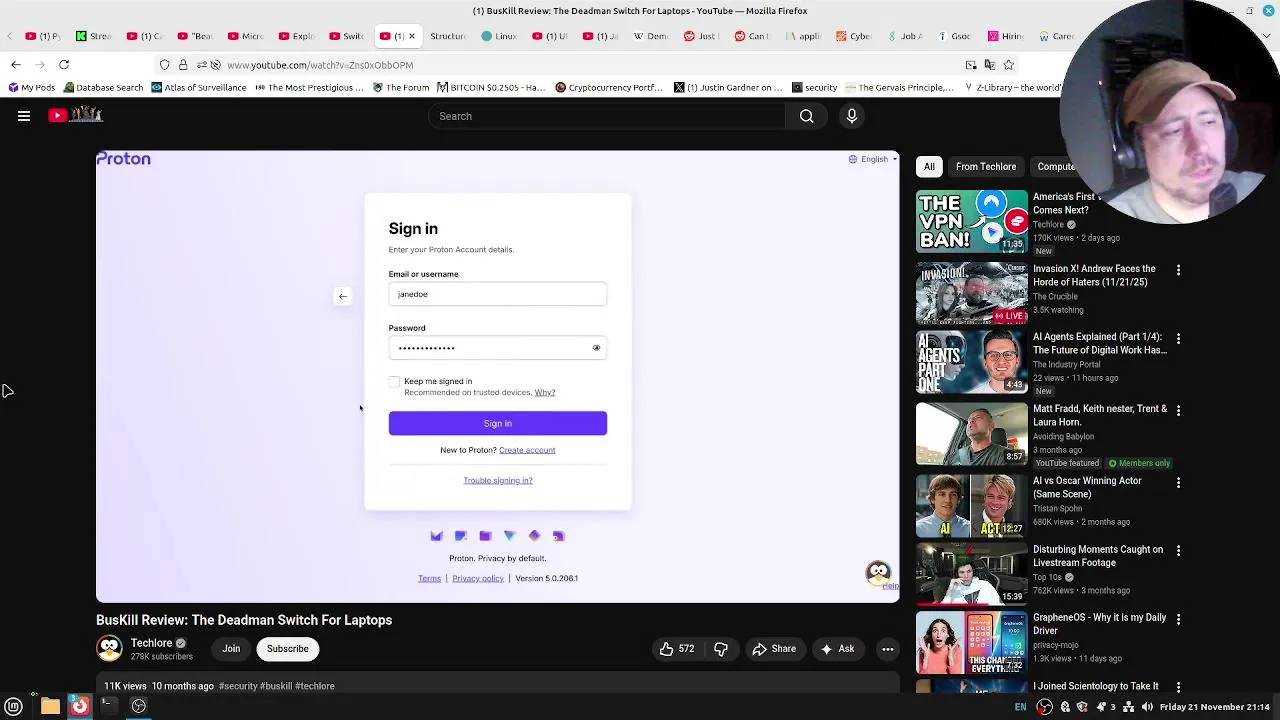Focus the YouTube Search box
The image size is (1280, 720).
pos(608,116)
